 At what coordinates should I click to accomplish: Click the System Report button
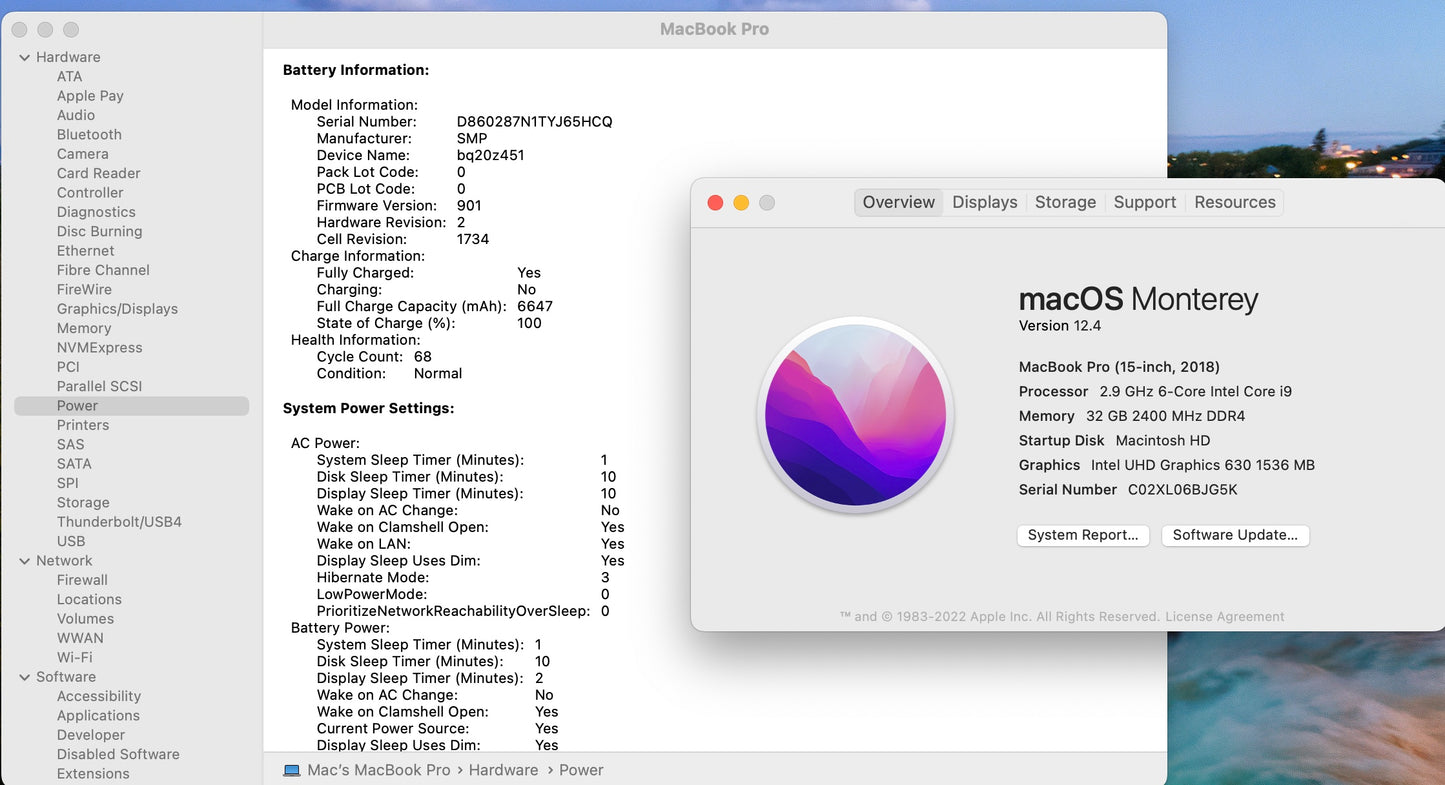pyautogui.click(x=1083, y=535)
